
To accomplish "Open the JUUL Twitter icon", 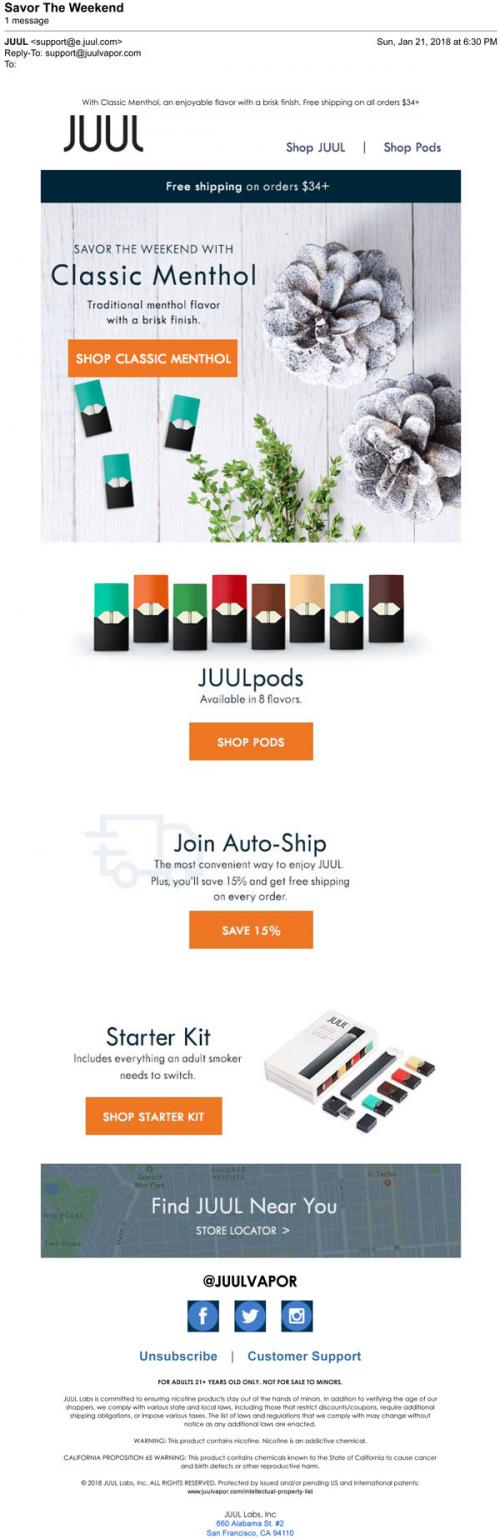I will [250, 1316].
